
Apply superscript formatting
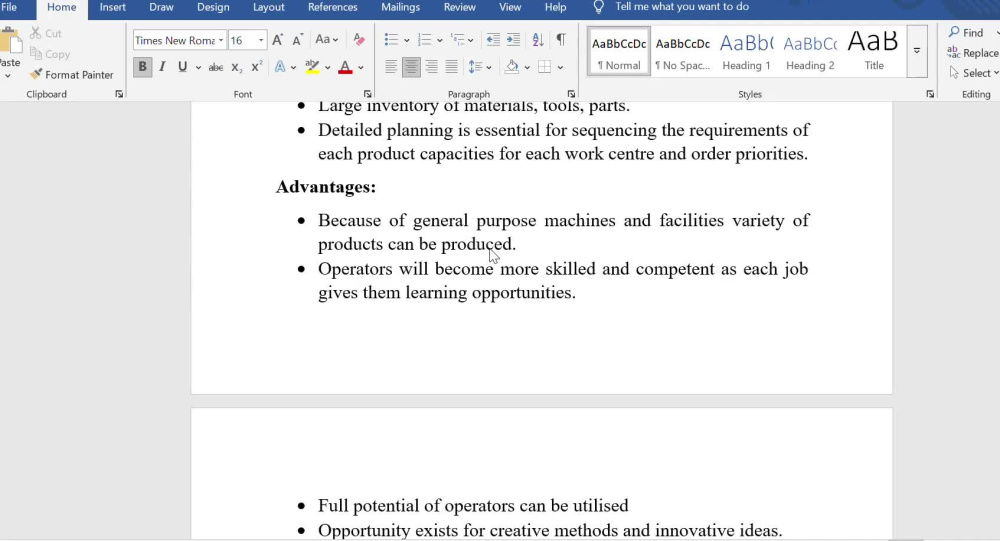pos(256,67)
